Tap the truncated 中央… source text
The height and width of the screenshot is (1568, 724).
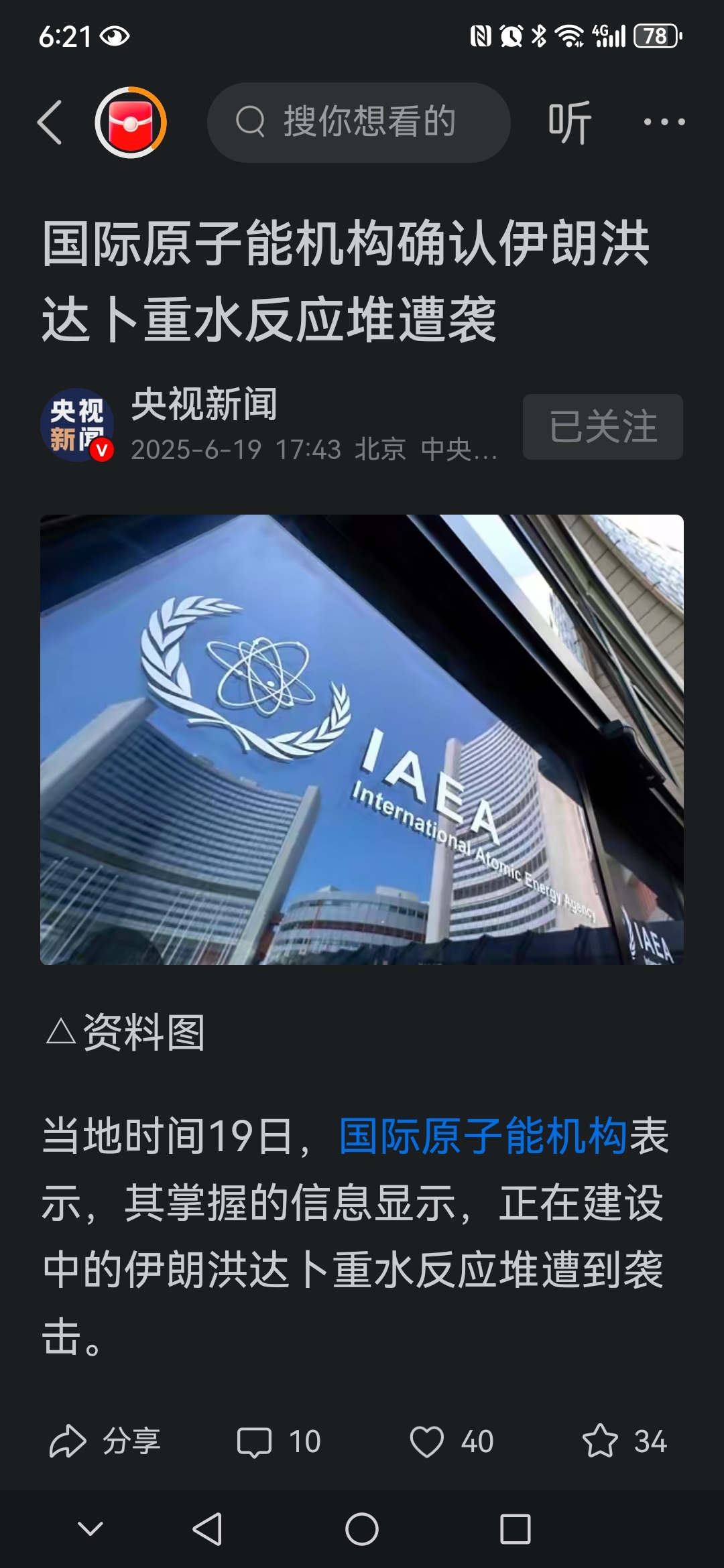click(x=459, y=450)
